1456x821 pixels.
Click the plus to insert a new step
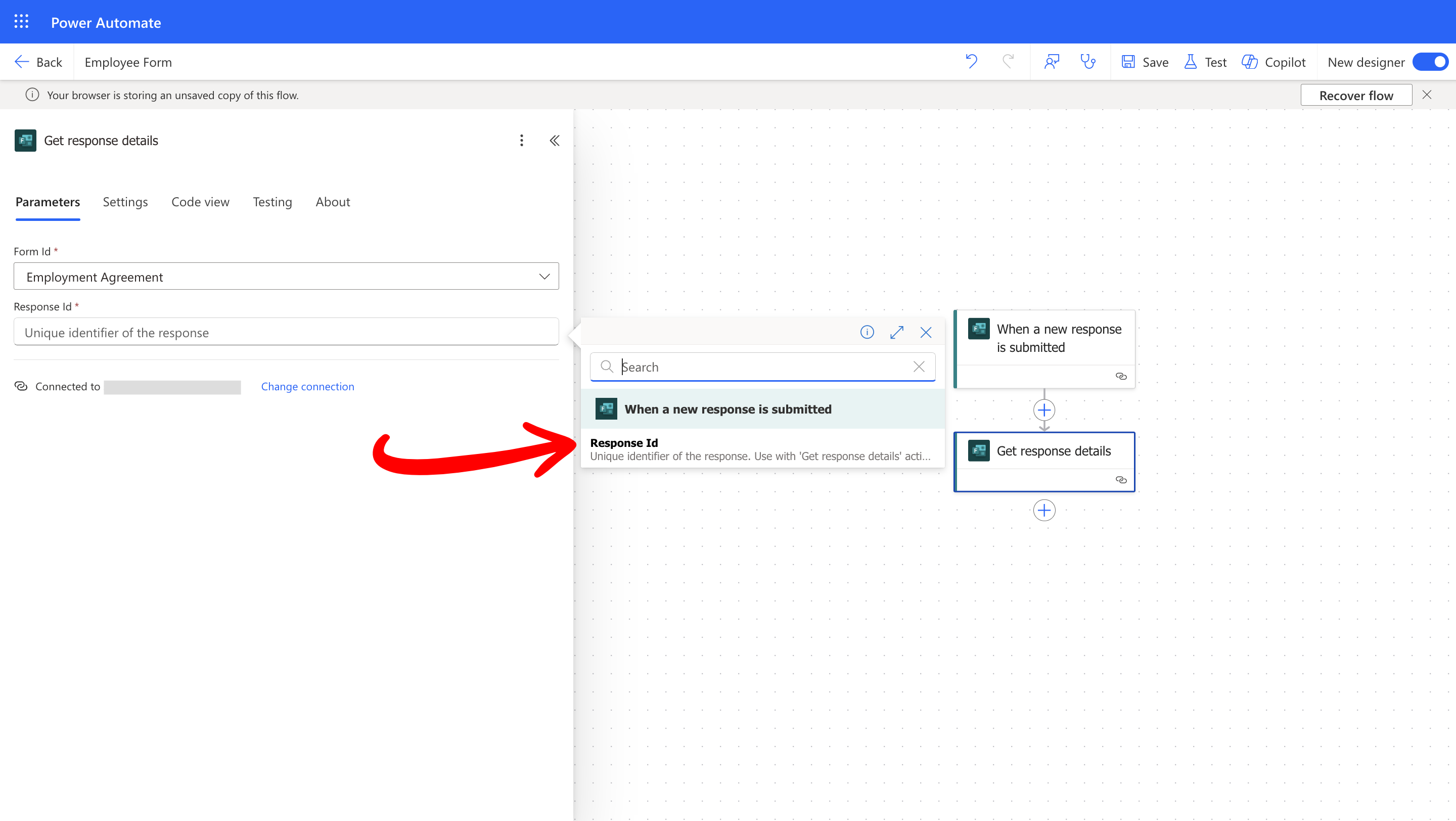pos(1044,410)
